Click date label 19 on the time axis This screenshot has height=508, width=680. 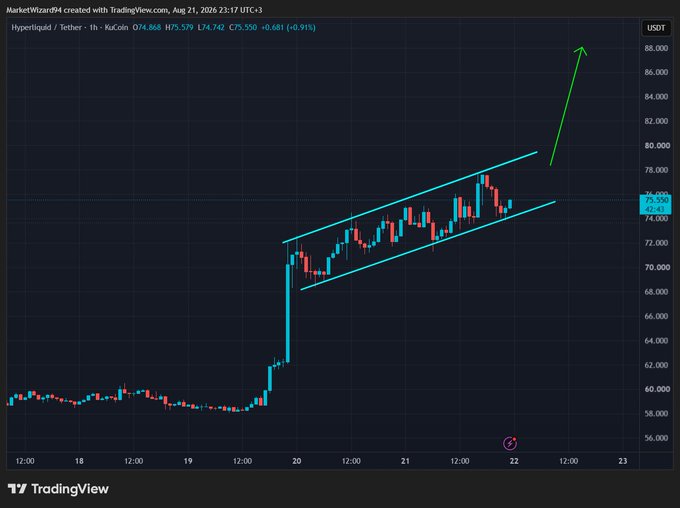click(x=188, y=461)
